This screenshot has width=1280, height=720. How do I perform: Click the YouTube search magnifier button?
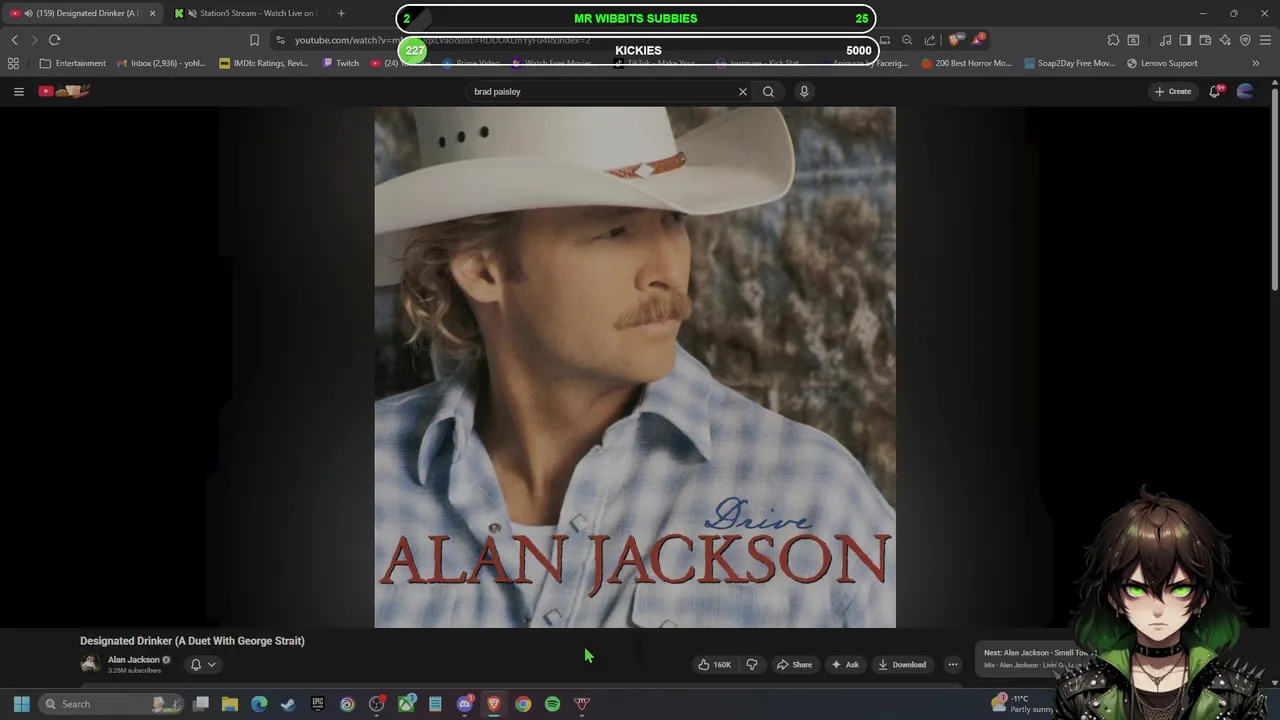pyautogui.click(x=768, y=91)
